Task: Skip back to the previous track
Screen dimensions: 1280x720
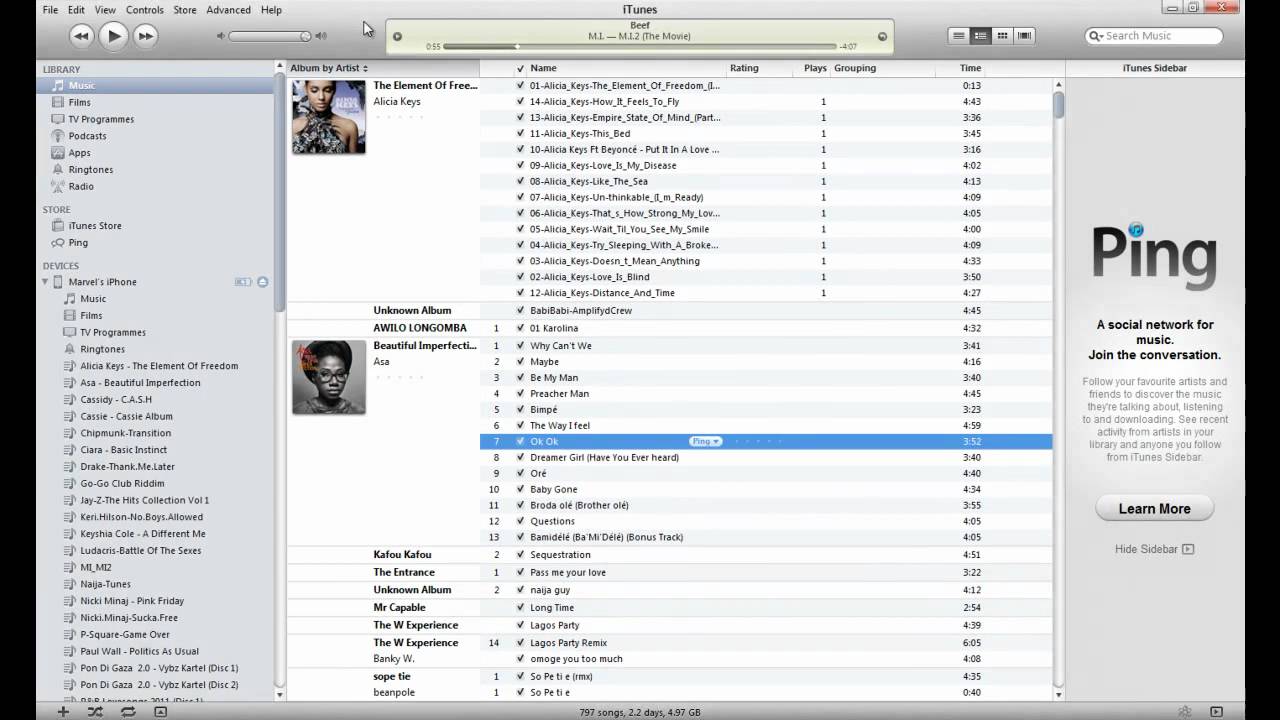Action: (x=82, y=36)
